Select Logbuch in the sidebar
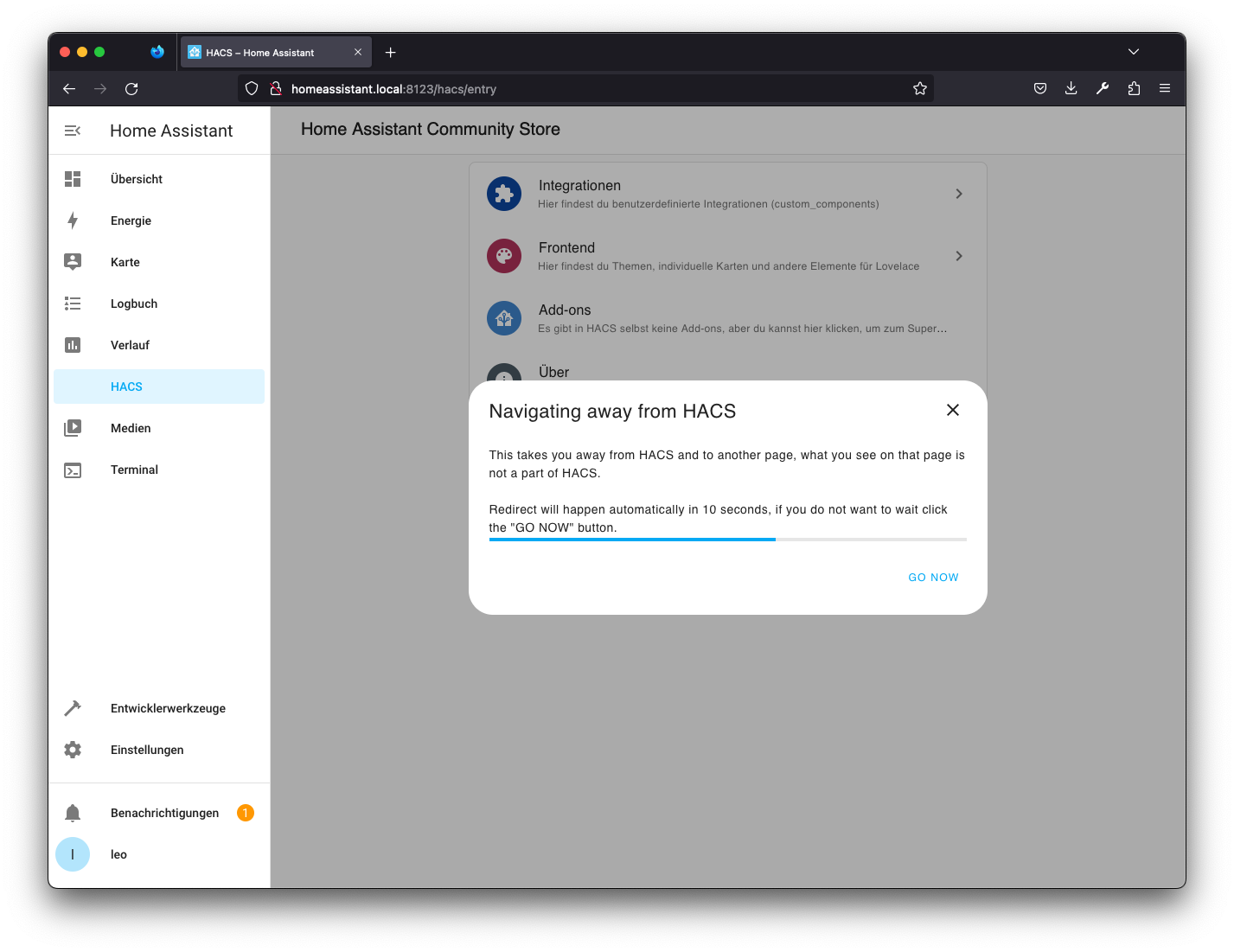 coord(134,303)
